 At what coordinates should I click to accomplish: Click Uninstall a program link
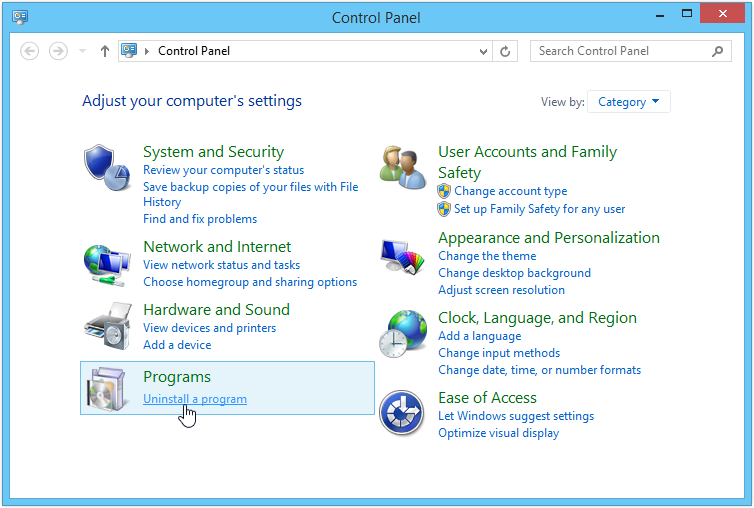pyautogui.click(x=195, y=399)
